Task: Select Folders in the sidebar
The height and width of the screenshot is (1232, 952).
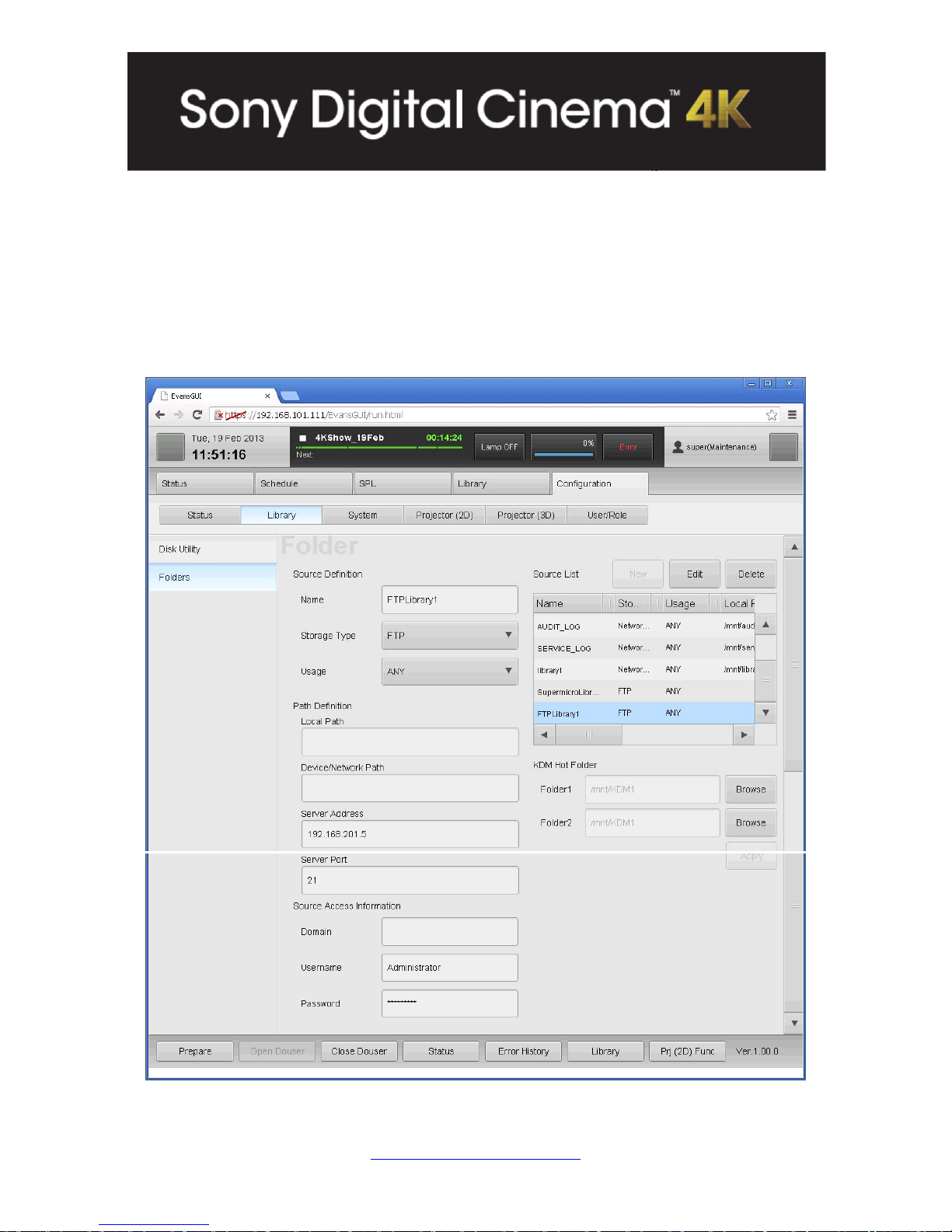Action: tap(212, 578)
